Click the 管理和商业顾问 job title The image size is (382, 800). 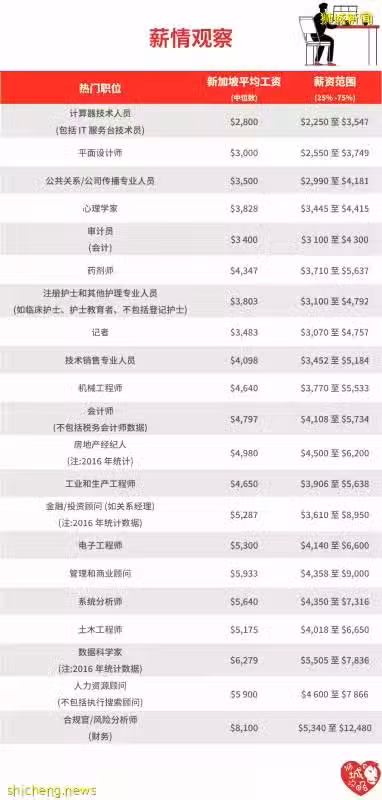[x=100, y=573]
